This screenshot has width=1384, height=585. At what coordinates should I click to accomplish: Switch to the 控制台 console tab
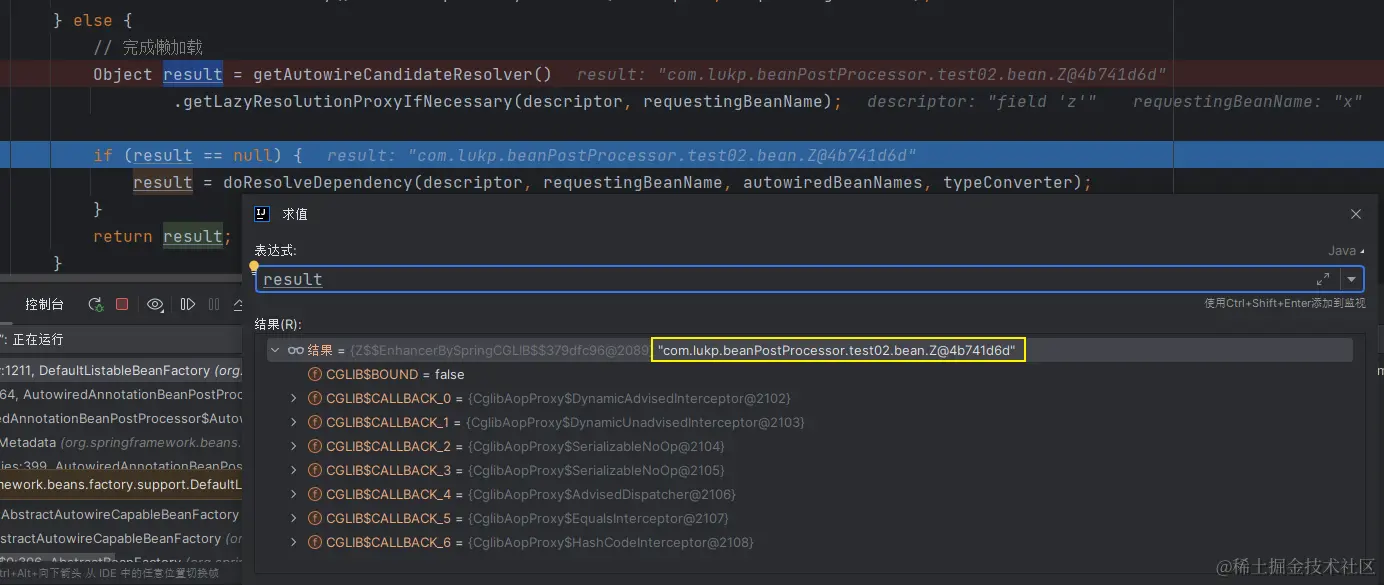[44, 304]
